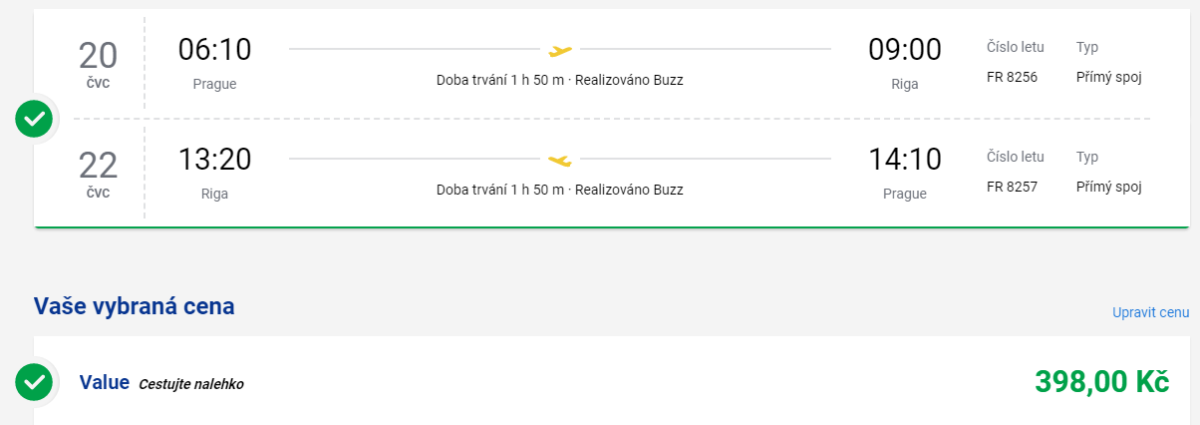The width and height of the screenshot is (1200, 425).
Task: Click the 398,00 Kč price
Action: [1102, 382]
